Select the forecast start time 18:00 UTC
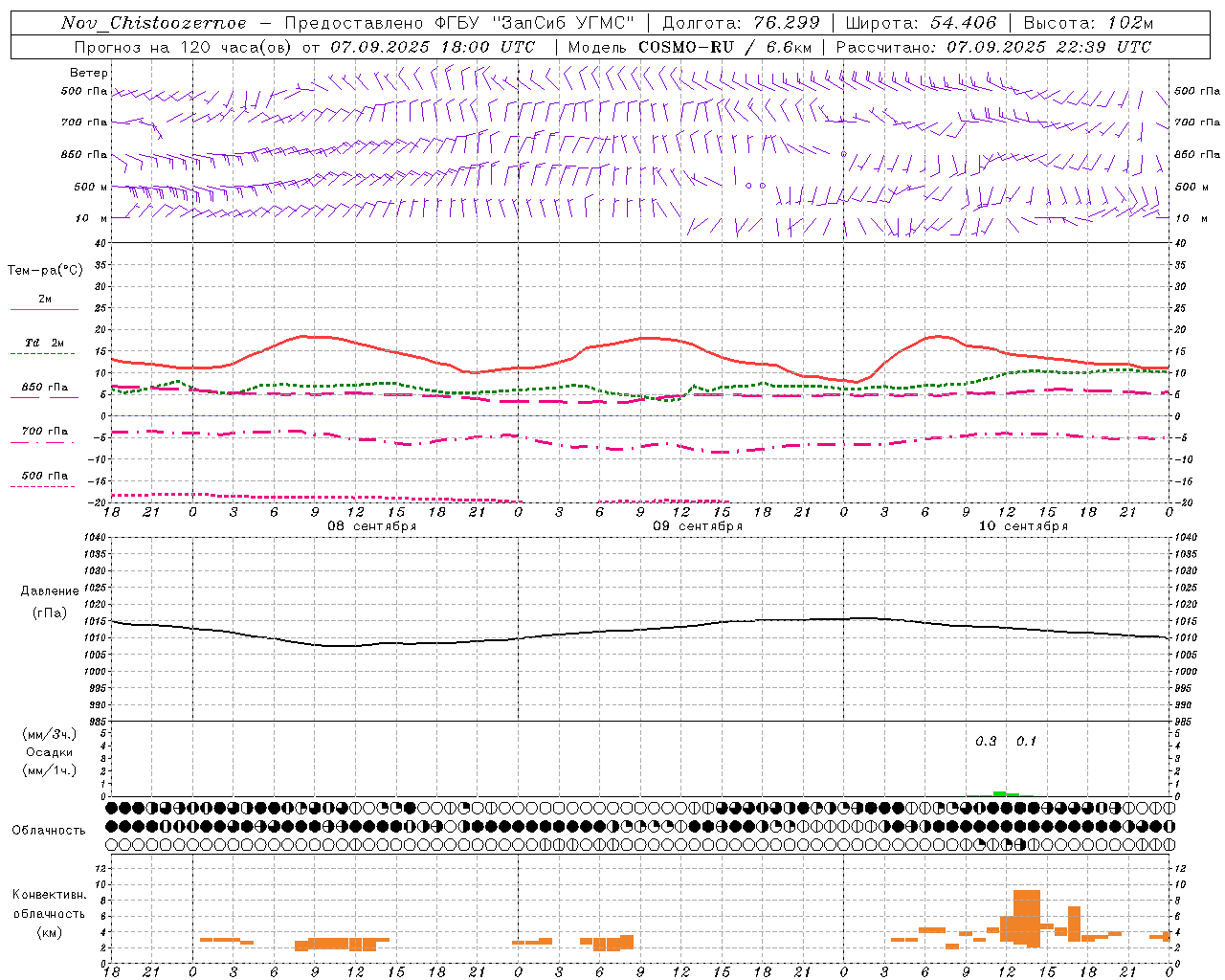Viewport: 1225px width, 980px height. (x=488, y=47)
